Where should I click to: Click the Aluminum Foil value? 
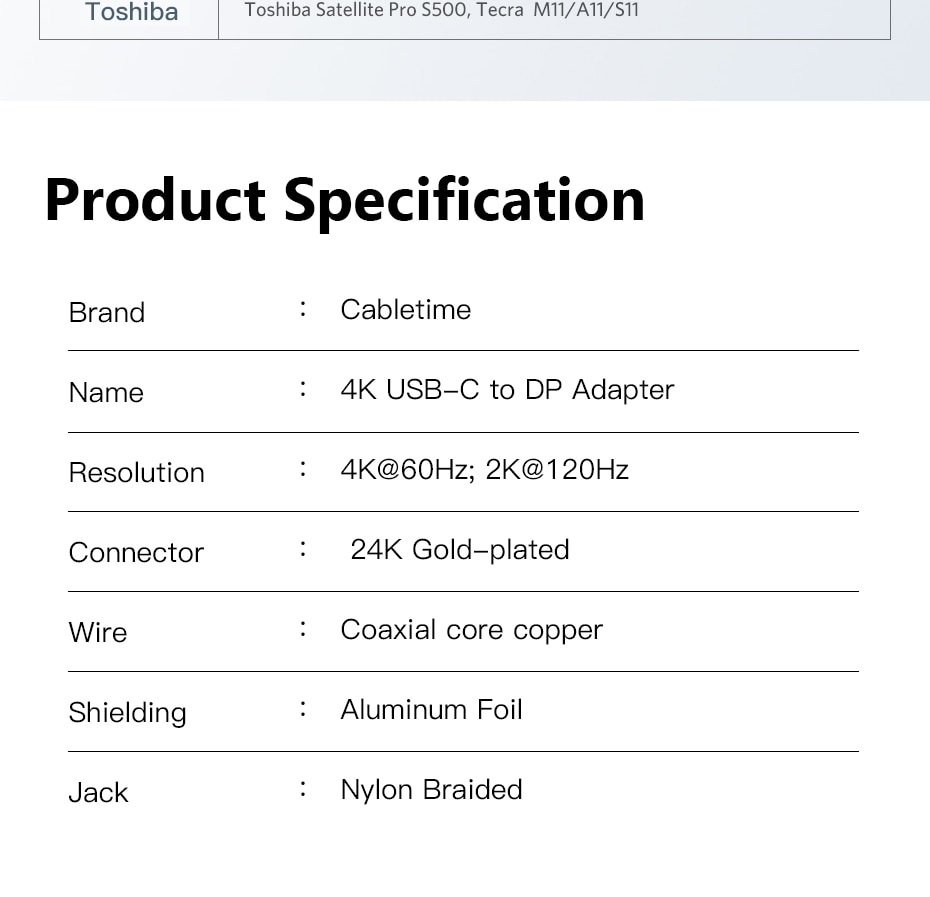coord(431,710)
